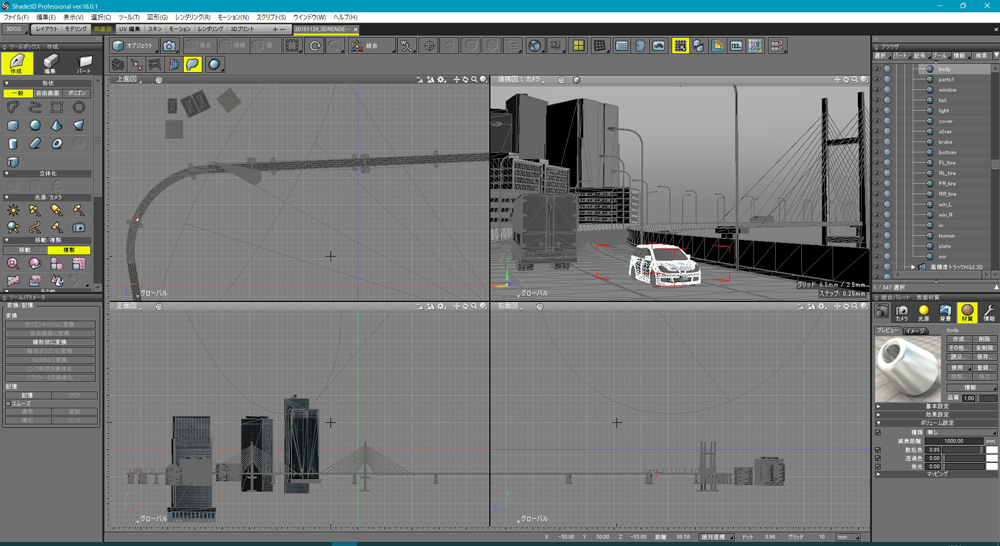Click the 全削除 button in material palette
1000x546 pixels.
[x=984, y=348]
